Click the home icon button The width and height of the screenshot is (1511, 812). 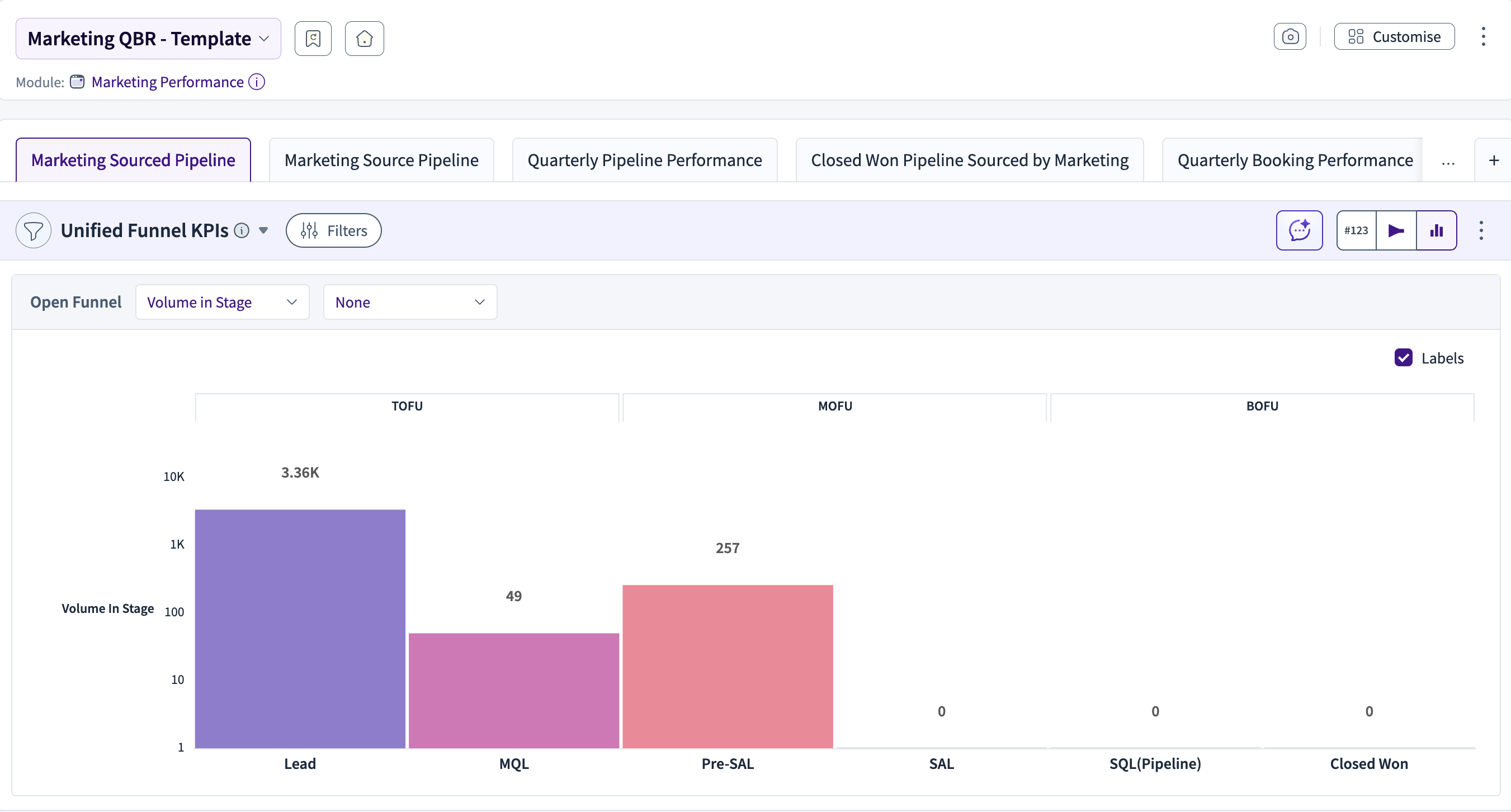coord(364,39)
